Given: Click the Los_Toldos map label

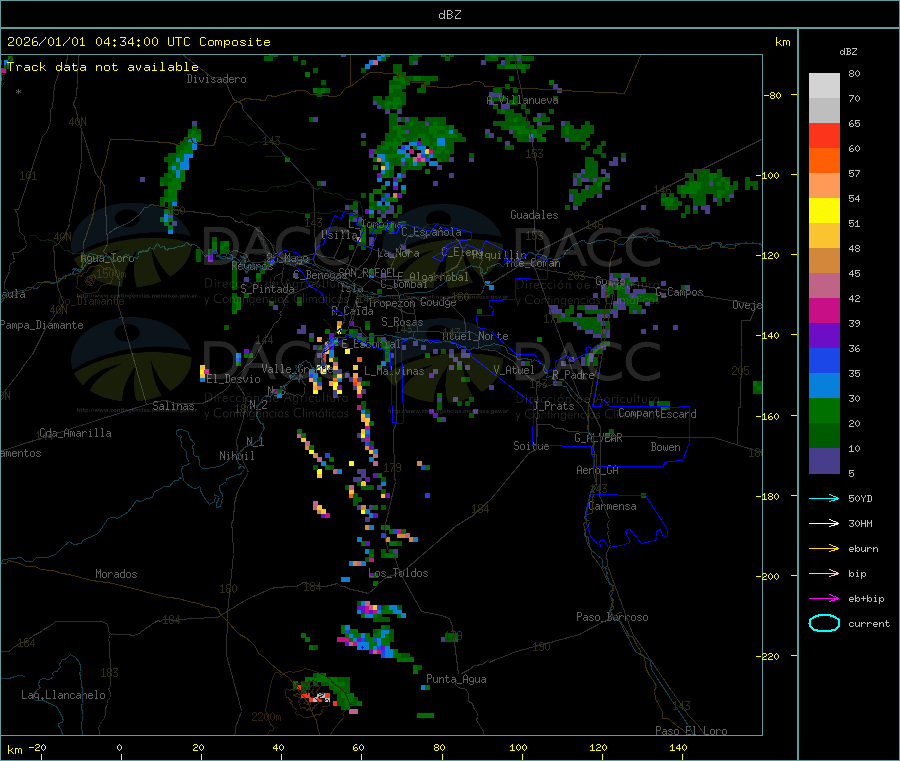Looking at the screenshot, I should tap(398, 573).
